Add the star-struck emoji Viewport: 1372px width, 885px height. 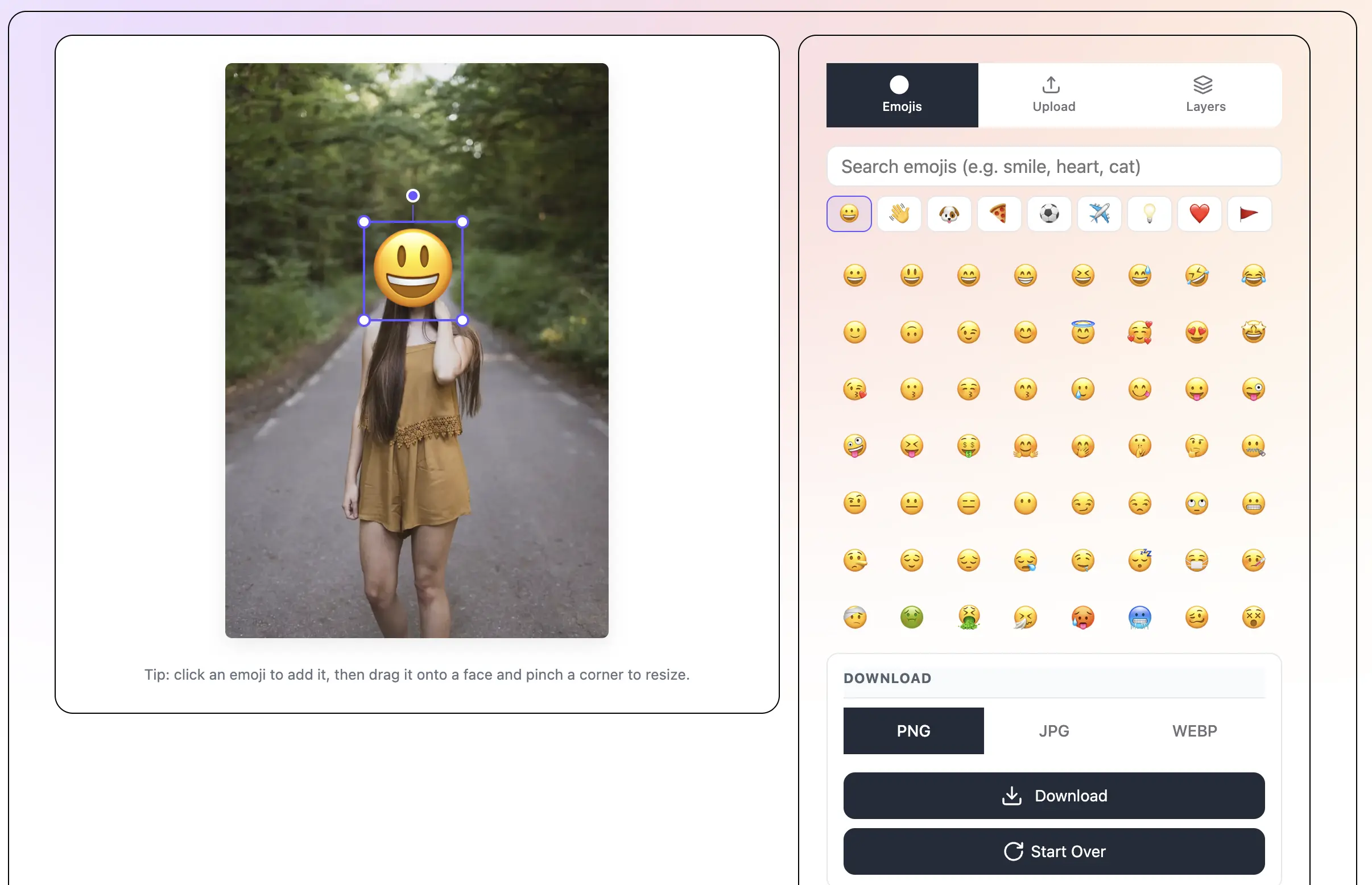(1253, 332)
